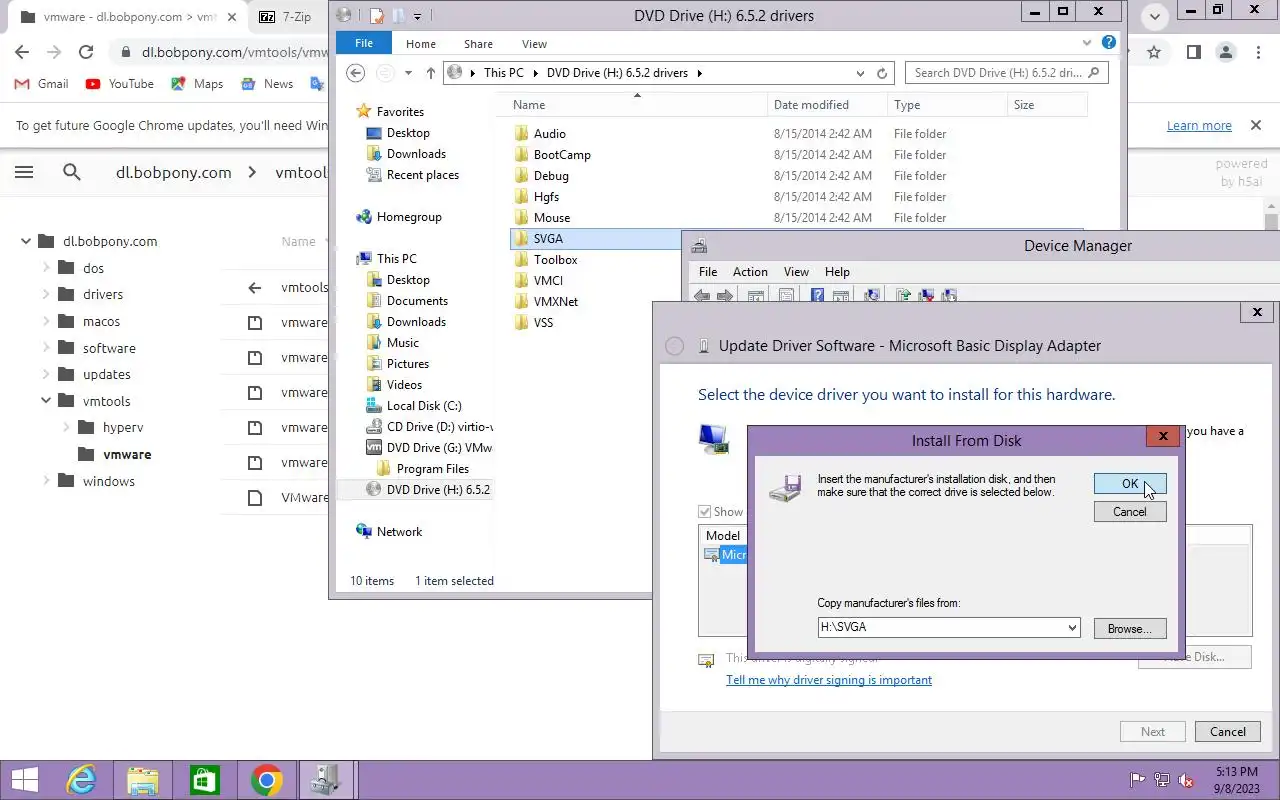Open Chrome tab search dropdown
The height and width of the screenshot is (800, 1280).
1155,17
